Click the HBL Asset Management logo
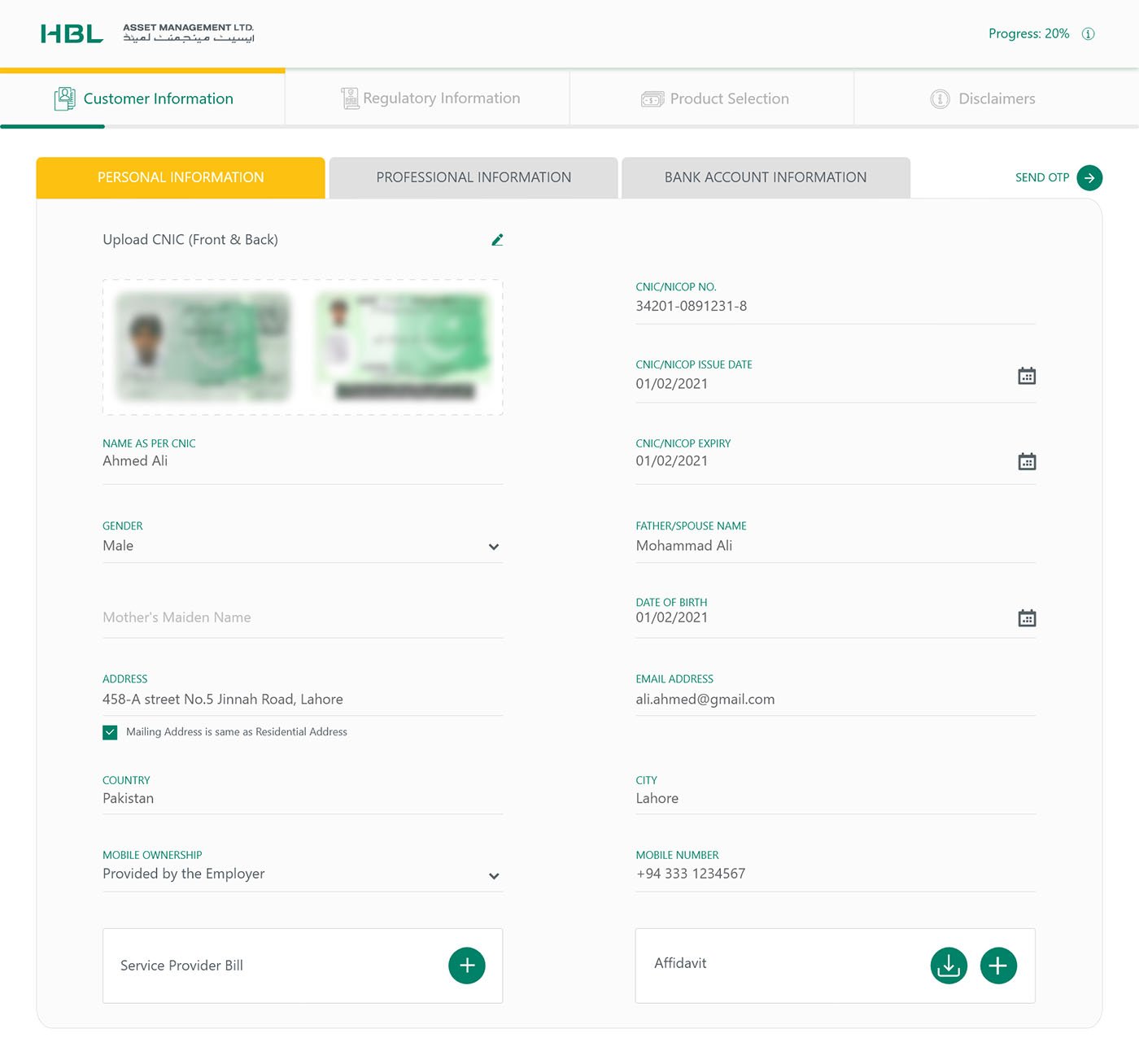Viewport: 1139px width, 1064px height. point(147,33)
